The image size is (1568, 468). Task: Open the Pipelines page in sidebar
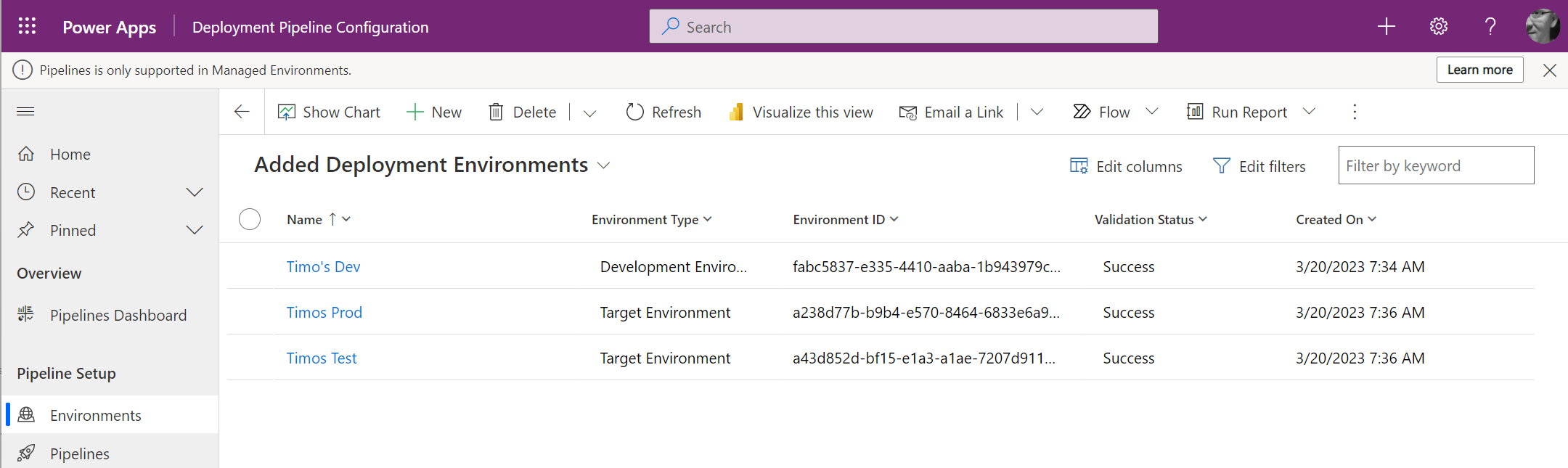pyautogui.click(x=80, y=453)
